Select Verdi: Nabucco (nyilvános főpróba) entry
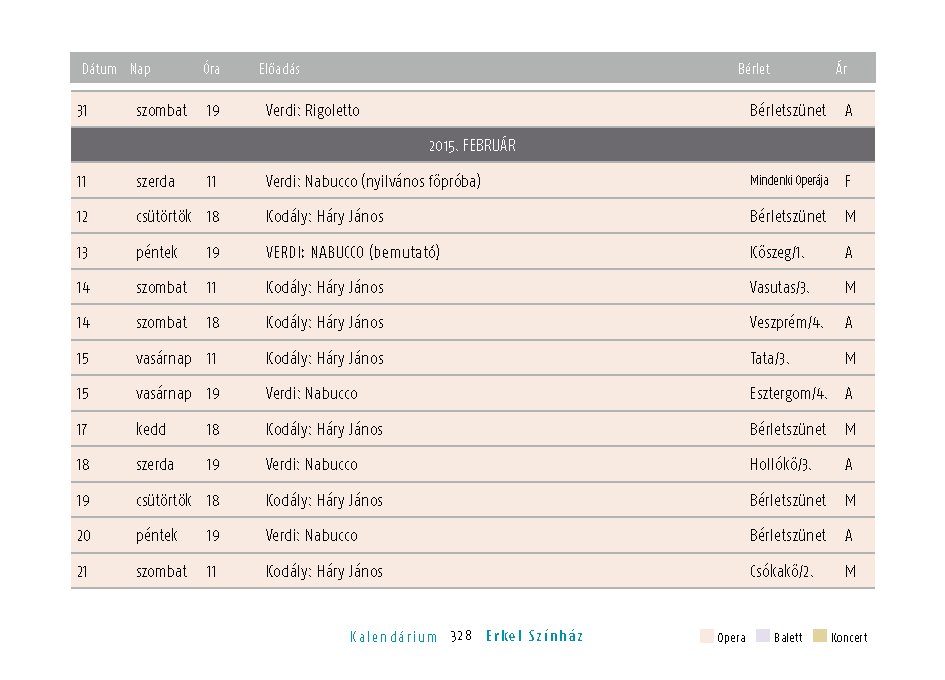 (373, 181)
